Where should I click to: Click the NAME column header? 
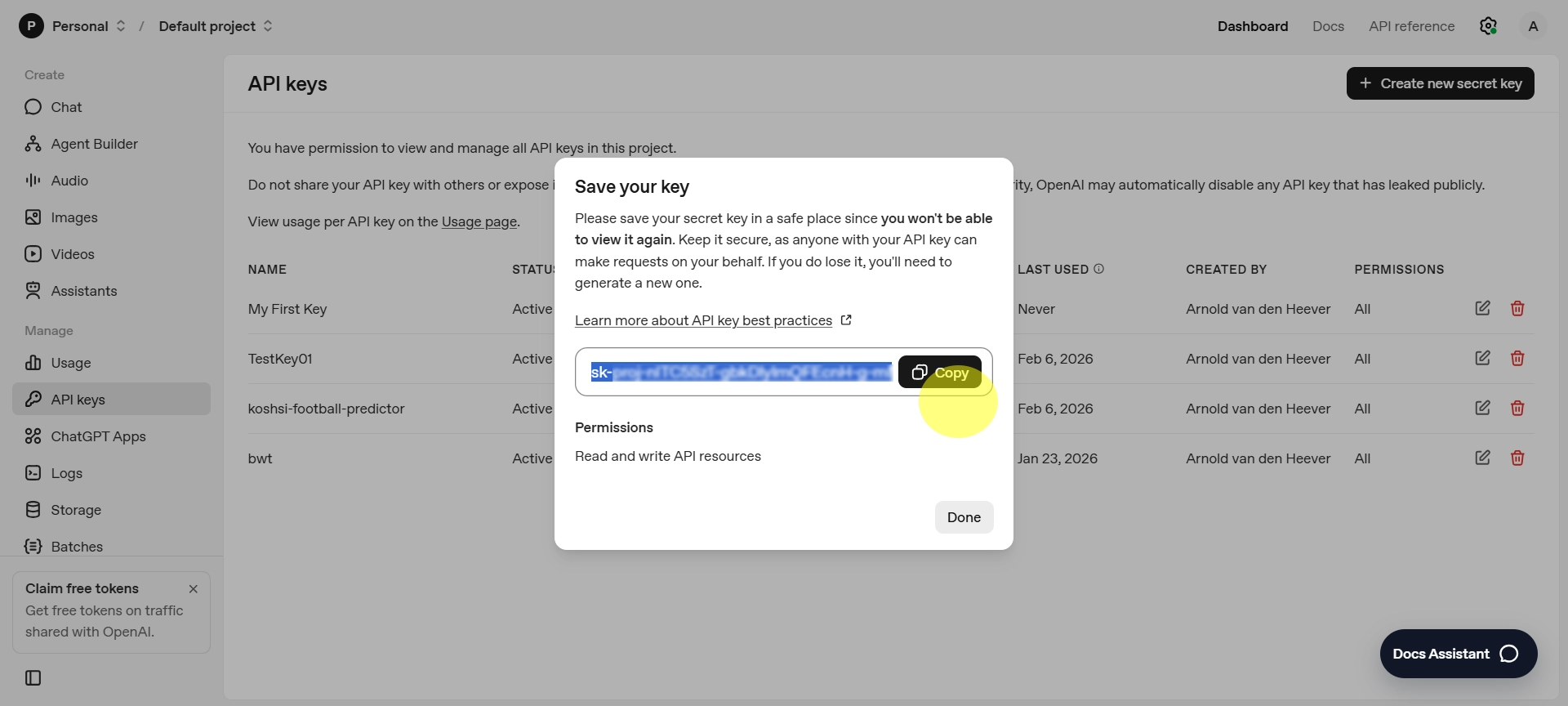tap(267, 269)
